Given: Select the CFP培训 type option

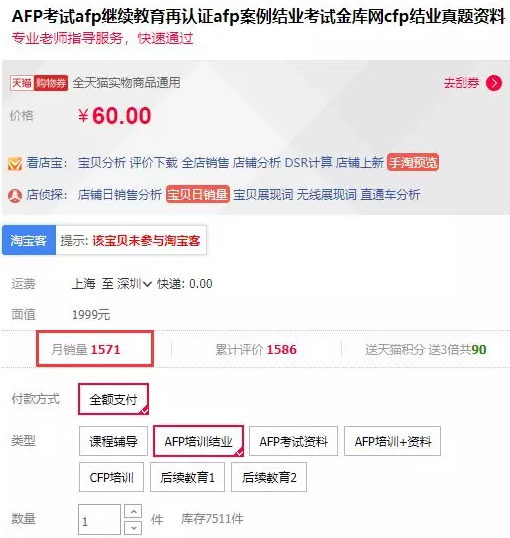Looking at the screenshot, I should tap(111, 477).
